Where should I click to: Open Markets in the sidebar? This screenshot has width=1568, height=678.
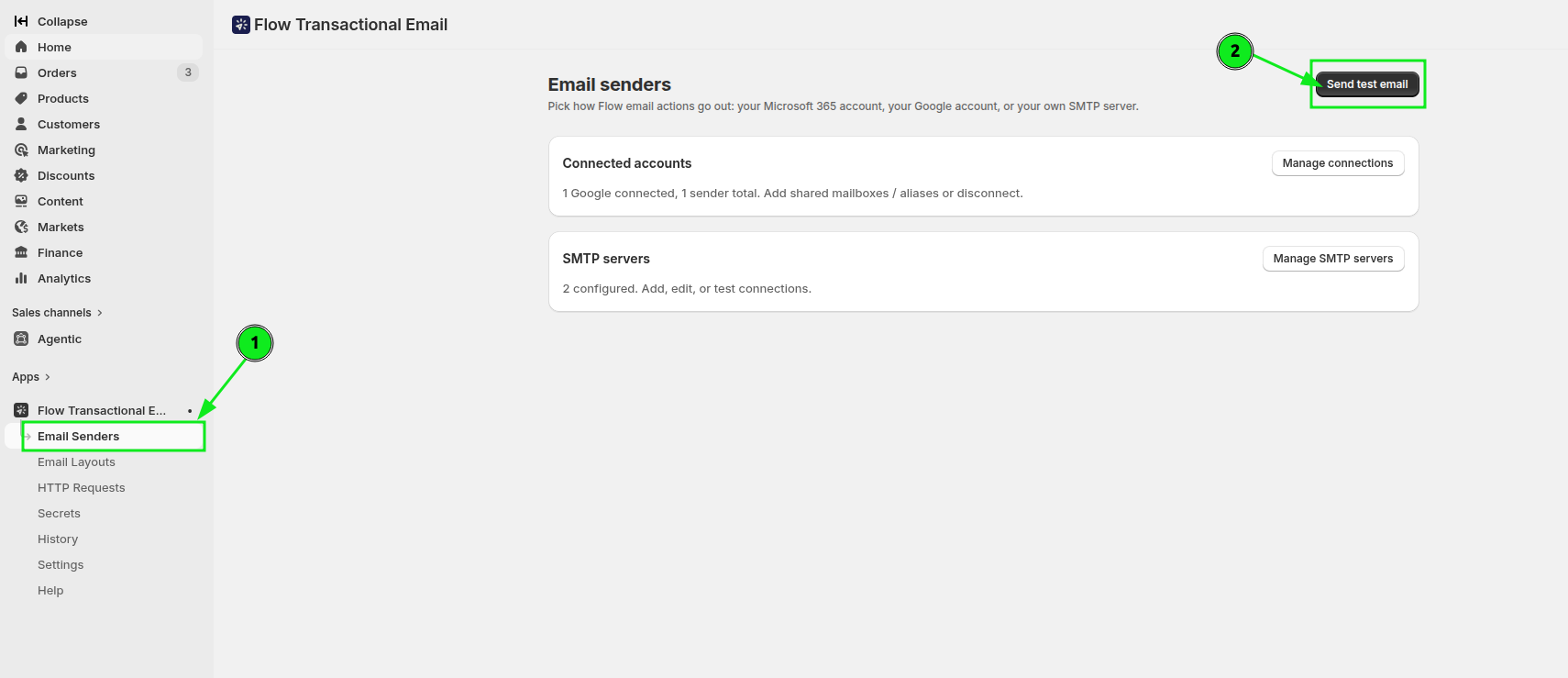tap(104, 227)
